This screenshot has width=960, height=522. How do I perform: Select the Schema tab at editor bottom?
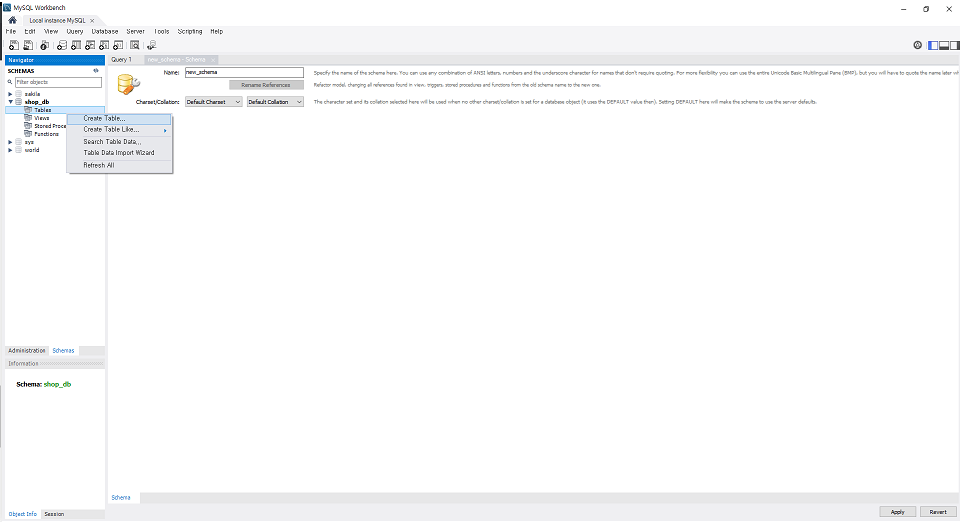(121, 498)
